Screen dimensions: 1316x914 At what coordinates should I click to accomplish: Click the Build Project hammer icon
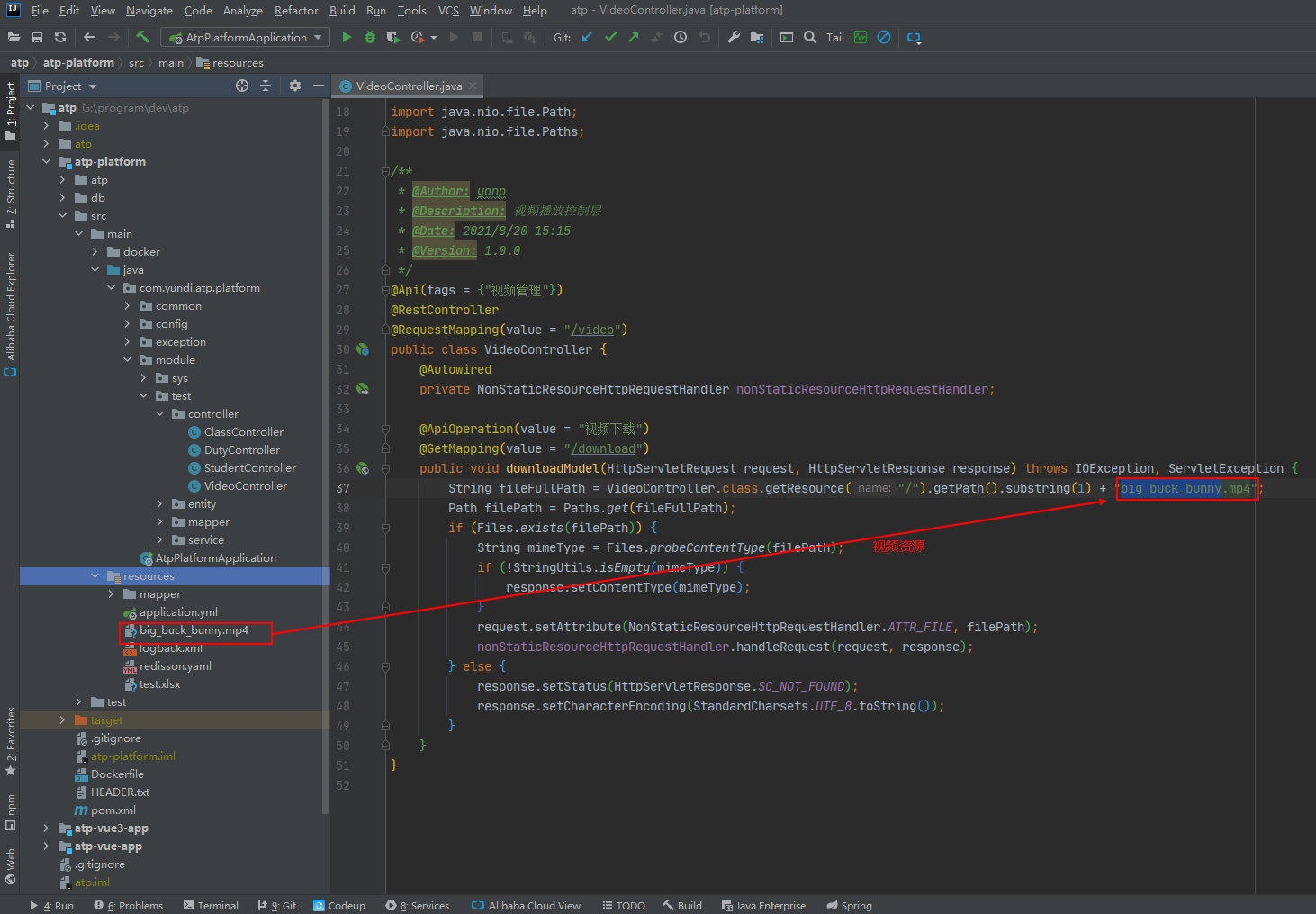point(142,37)
